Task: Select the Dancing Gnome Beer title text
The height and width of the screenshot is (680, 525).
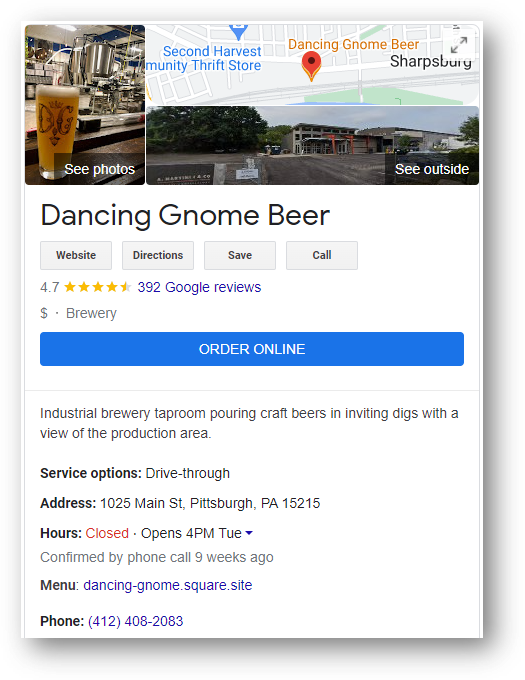Action: 185,215
